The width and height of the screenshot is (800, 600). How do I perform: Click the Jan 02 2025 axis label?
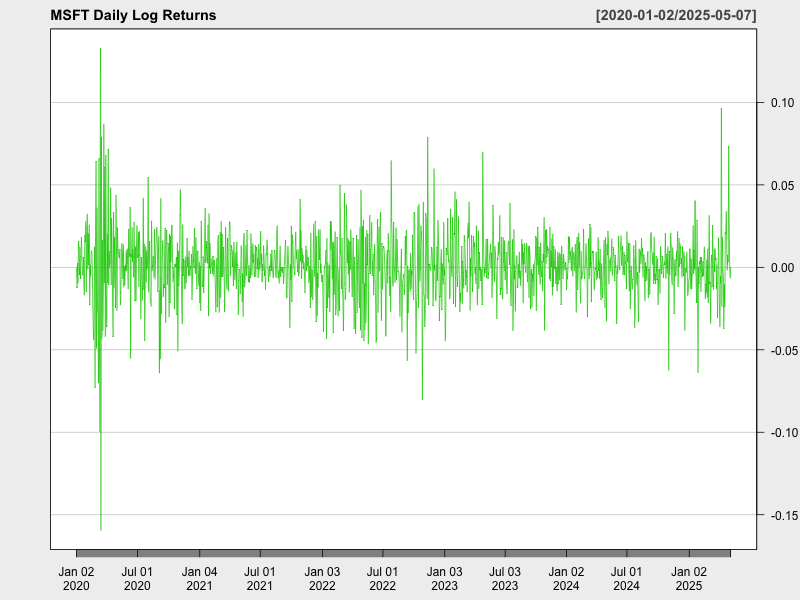click(x=689, y=579)
